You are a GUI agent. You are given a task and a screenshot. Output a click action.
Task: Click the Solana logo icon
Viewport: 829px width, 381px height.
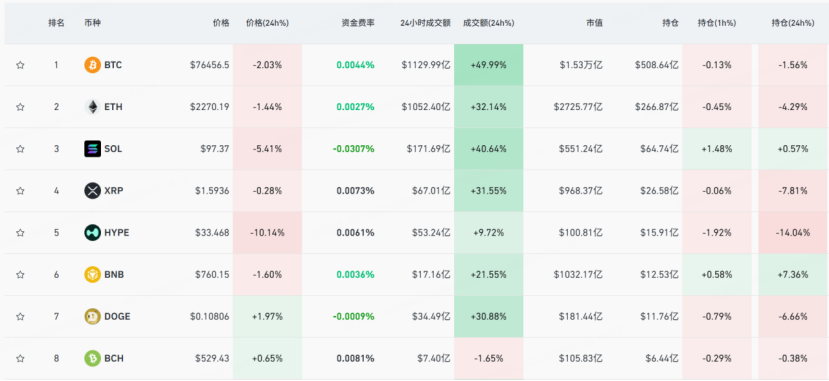pyautogui.click(x=93, y=149)
